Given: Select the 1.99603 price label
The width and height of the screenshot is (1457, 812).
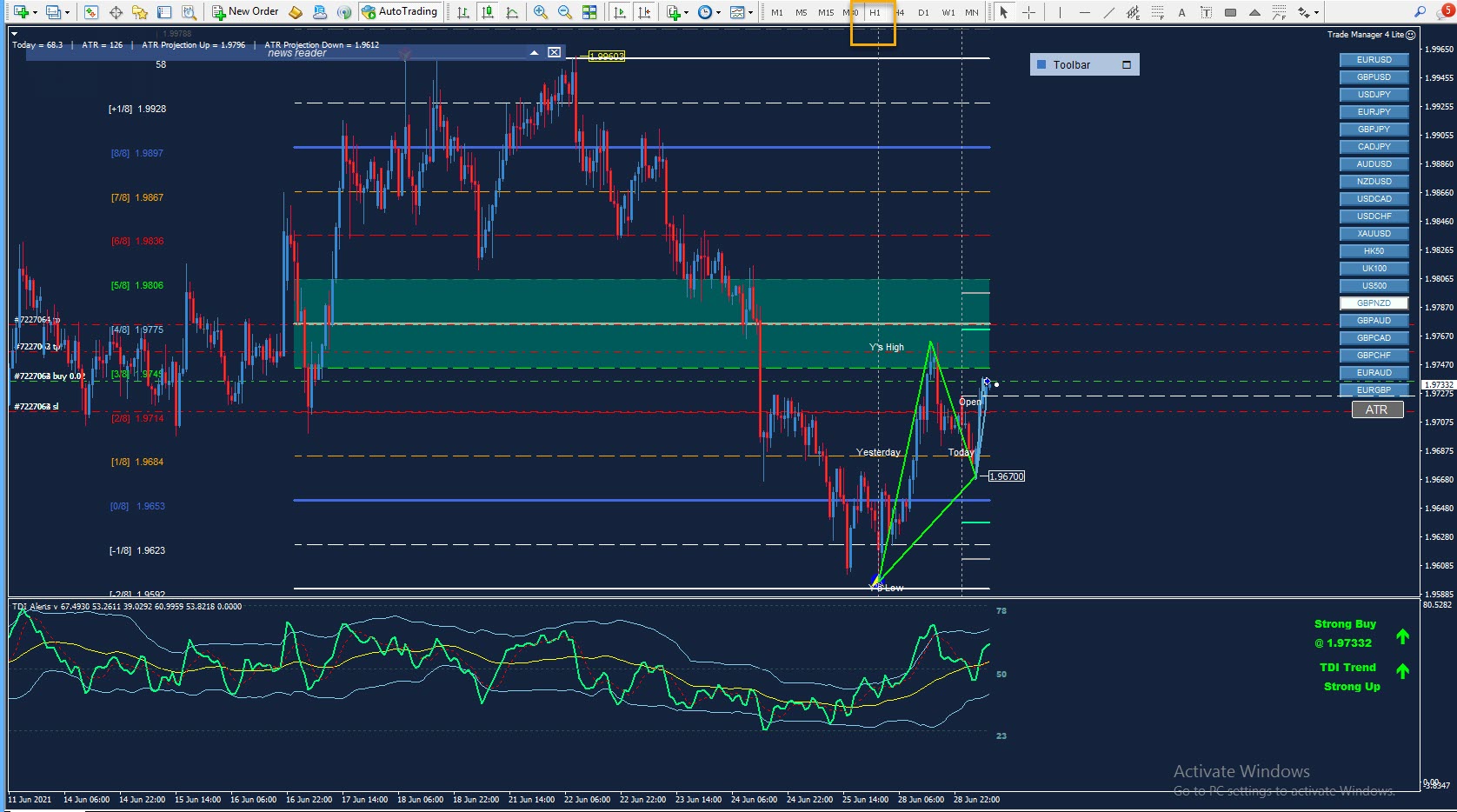Looking at the screenshot, I should [x=607, y=57].
